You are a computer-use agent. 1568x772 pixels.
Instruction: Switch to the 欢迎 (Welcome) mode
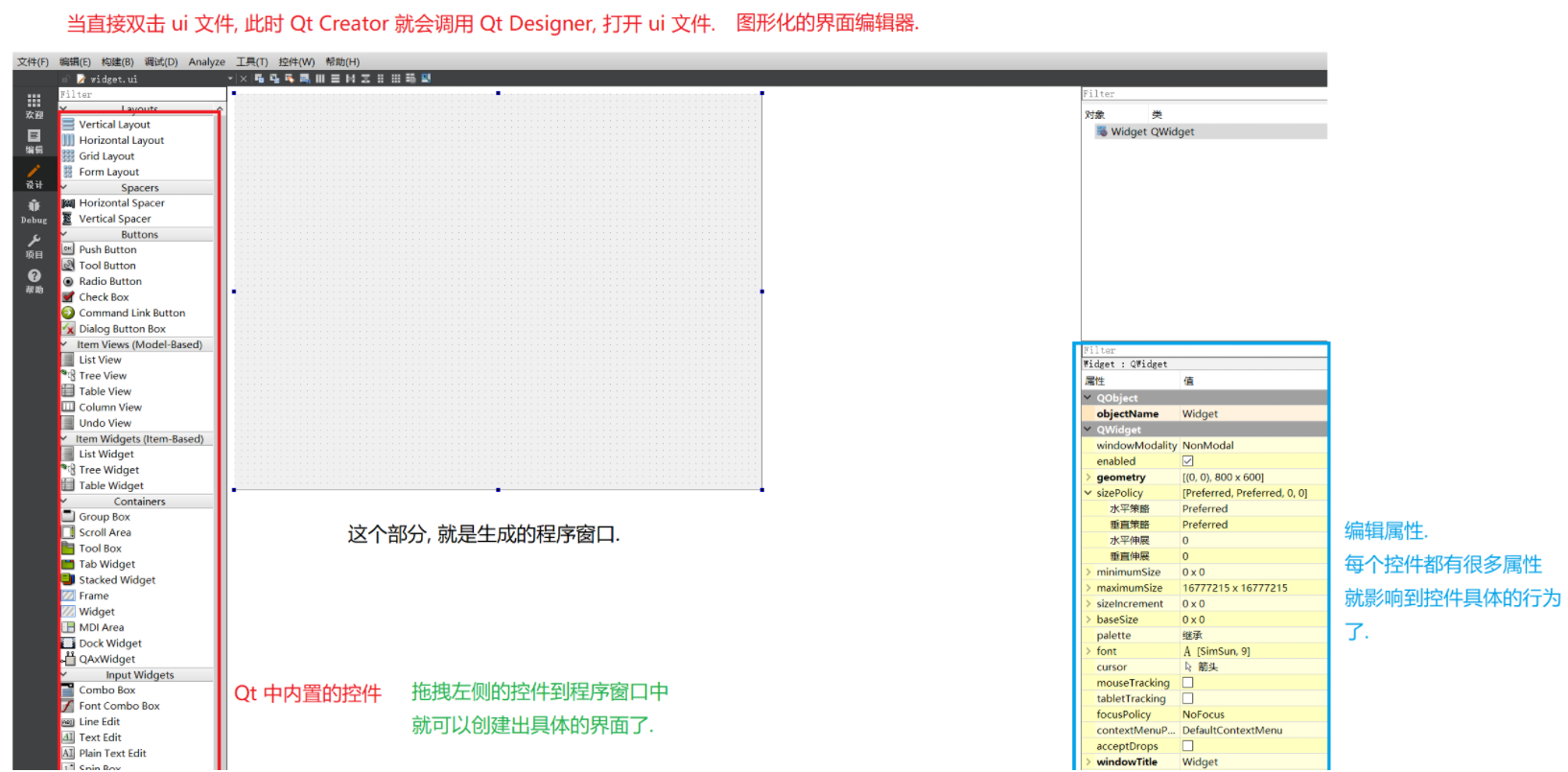point(34,105)
